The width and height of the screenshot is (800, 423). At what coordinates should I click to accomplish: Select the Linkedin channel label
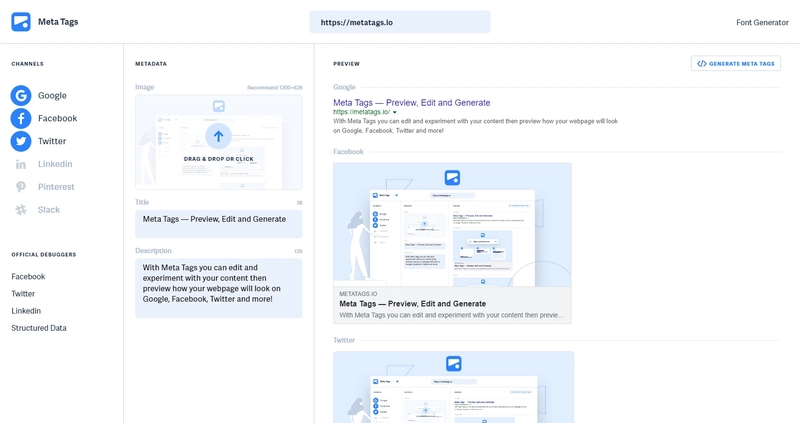pos(55,164)
